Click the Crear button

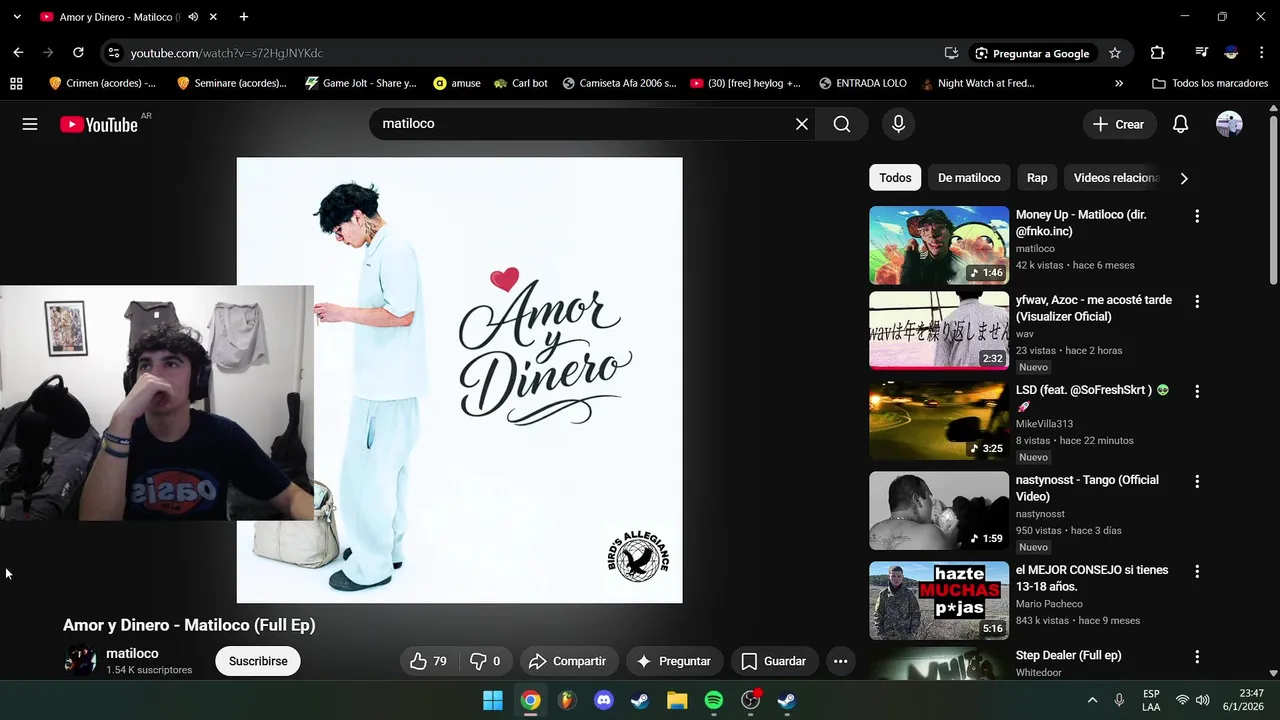pyautogui.click(x=1119, y=124)
